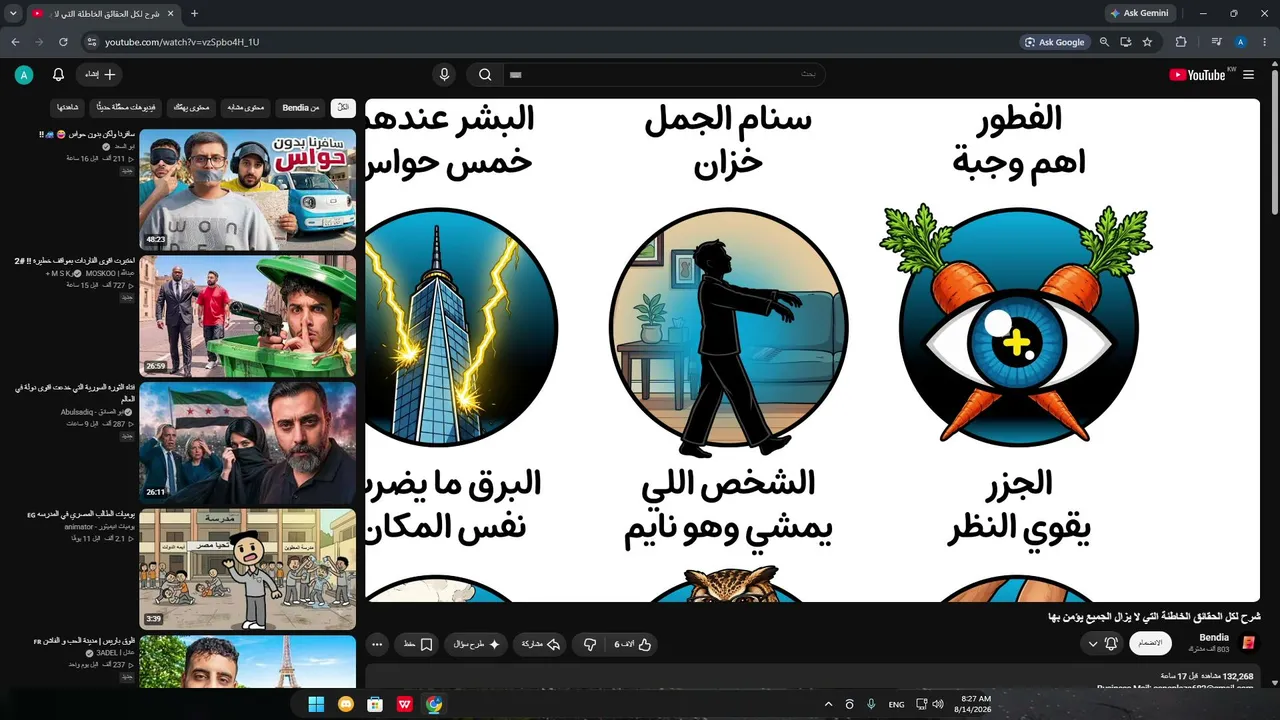Viewport: 1280px width, 720px height.
Task: Select the "شاهدتها" filter chip
Action: [x=68, y=107]
